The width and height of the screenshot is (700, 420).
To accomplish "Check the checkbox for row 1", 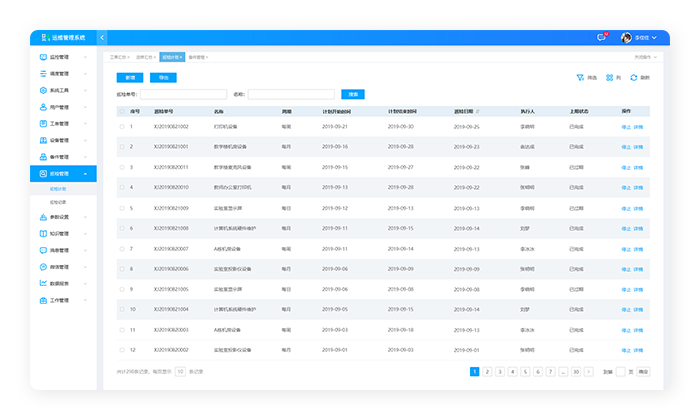I will pyautogui.click(x=122, y=127).
